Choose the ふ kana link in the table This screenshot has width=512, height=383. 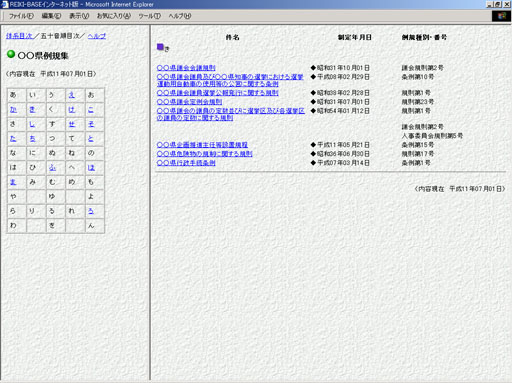tap(52, 167)
